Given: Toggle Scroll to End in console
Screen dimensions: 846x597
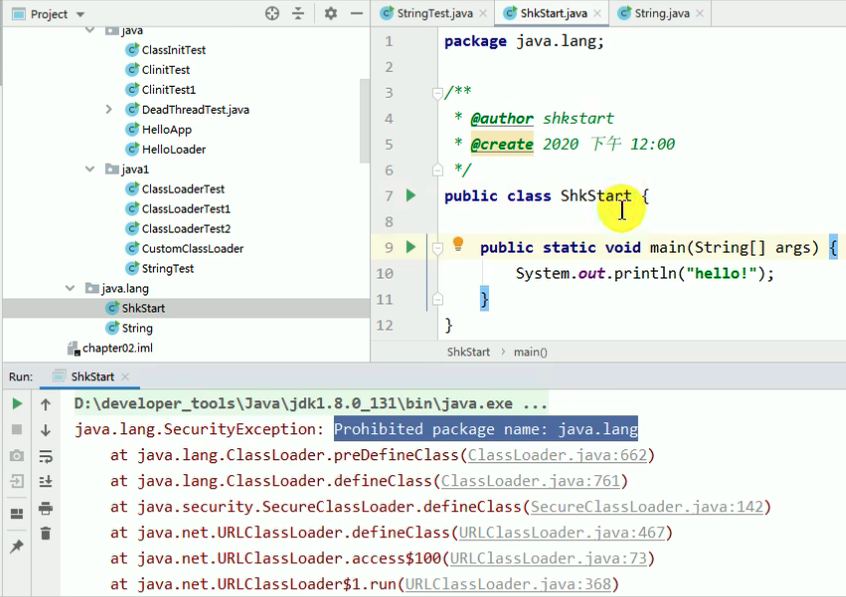Looking at the screenshot, I should [45, 482].
